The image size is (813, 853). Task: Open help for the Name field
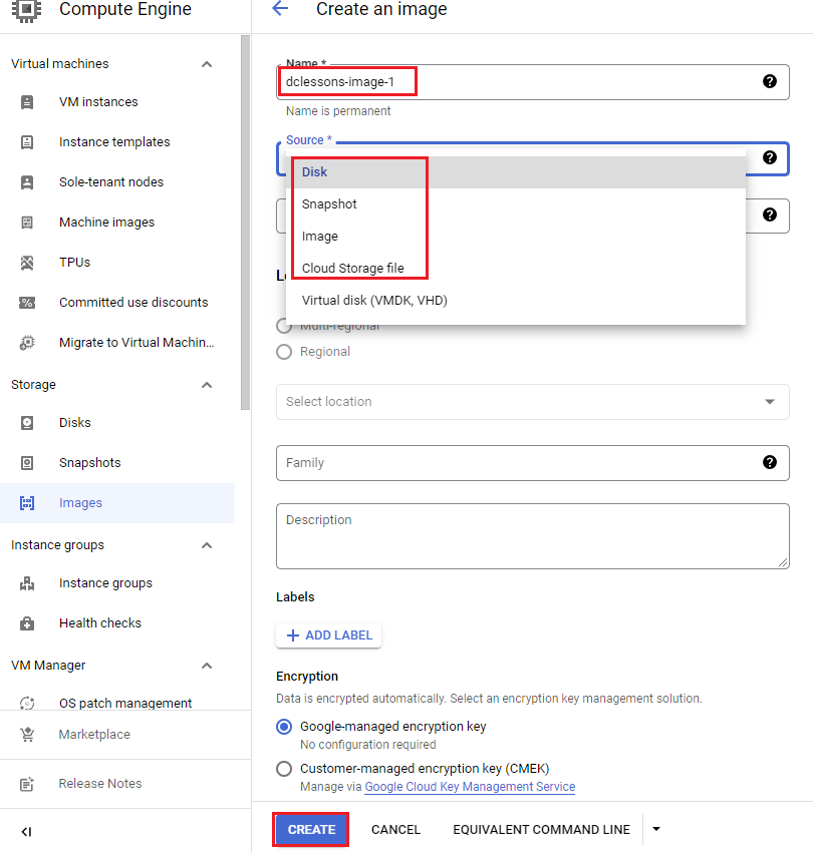(x=769, y=82)
